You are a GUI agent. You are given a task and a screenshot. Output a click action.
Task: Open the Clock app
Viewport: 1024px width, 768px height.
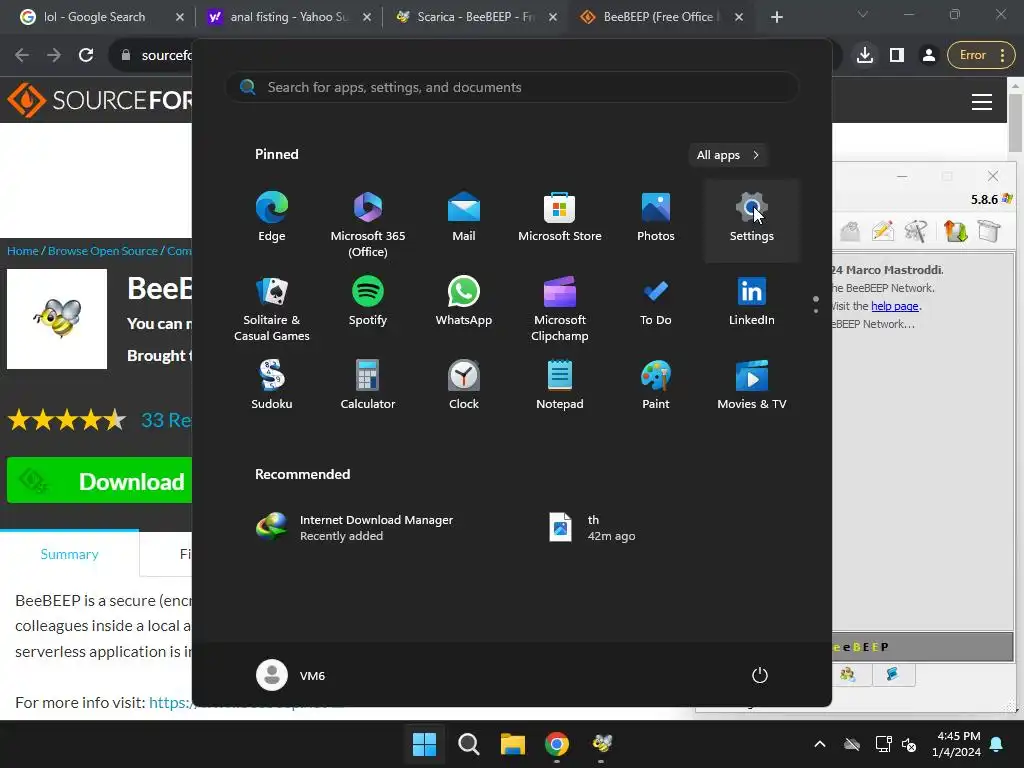464,385
